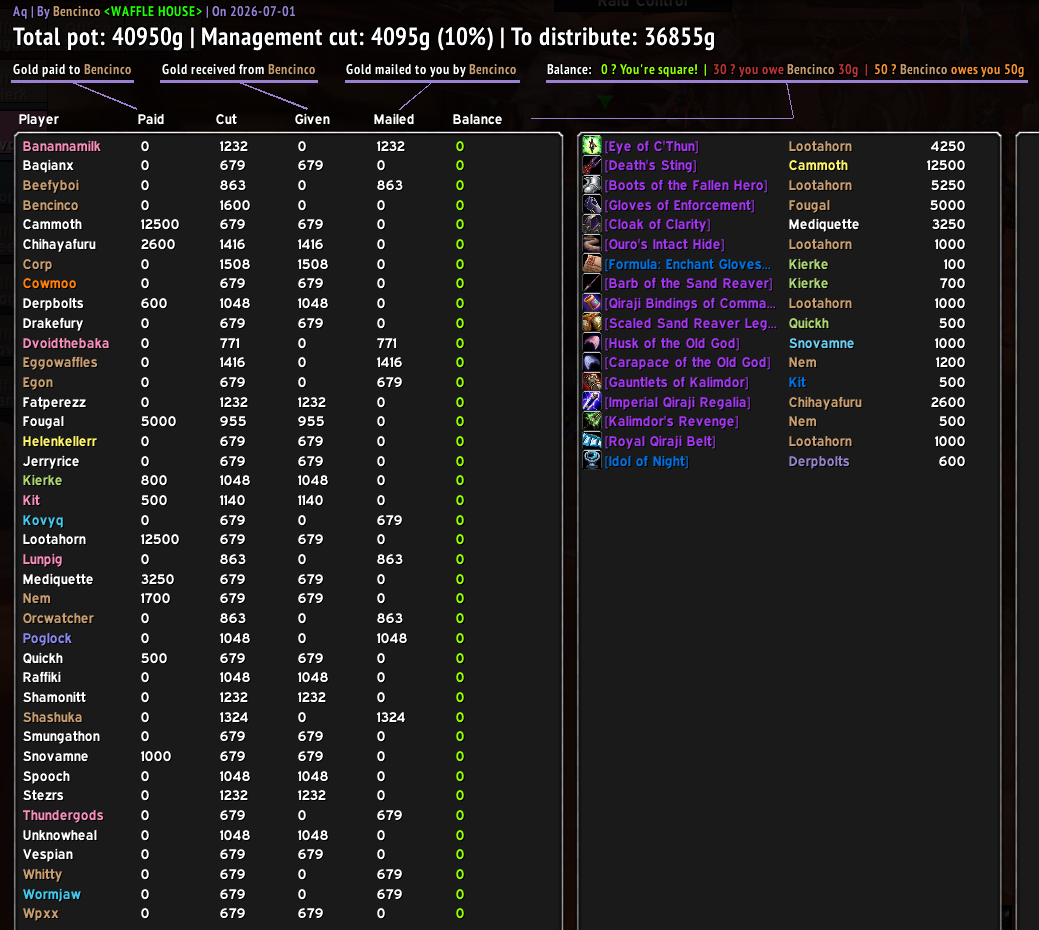Click the Given column header
This screenshot has width=1039, height=930.
tap(312, 119)
